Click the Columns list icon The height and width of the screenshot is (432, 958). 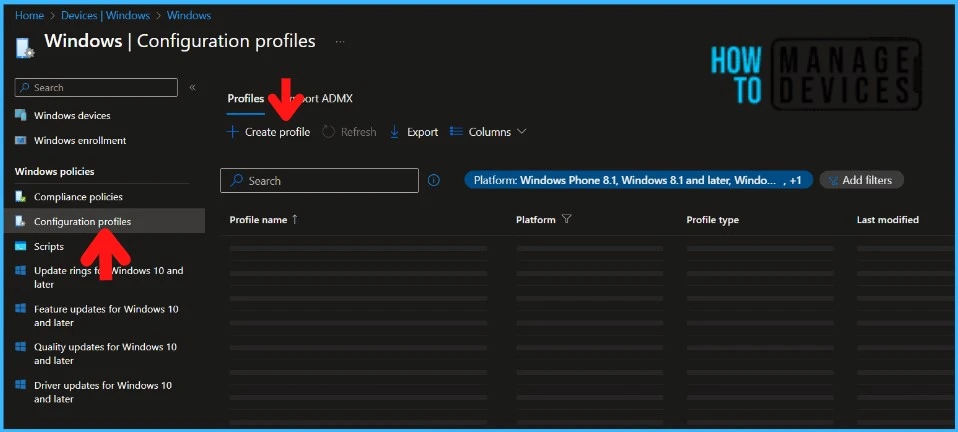(455, 132)
